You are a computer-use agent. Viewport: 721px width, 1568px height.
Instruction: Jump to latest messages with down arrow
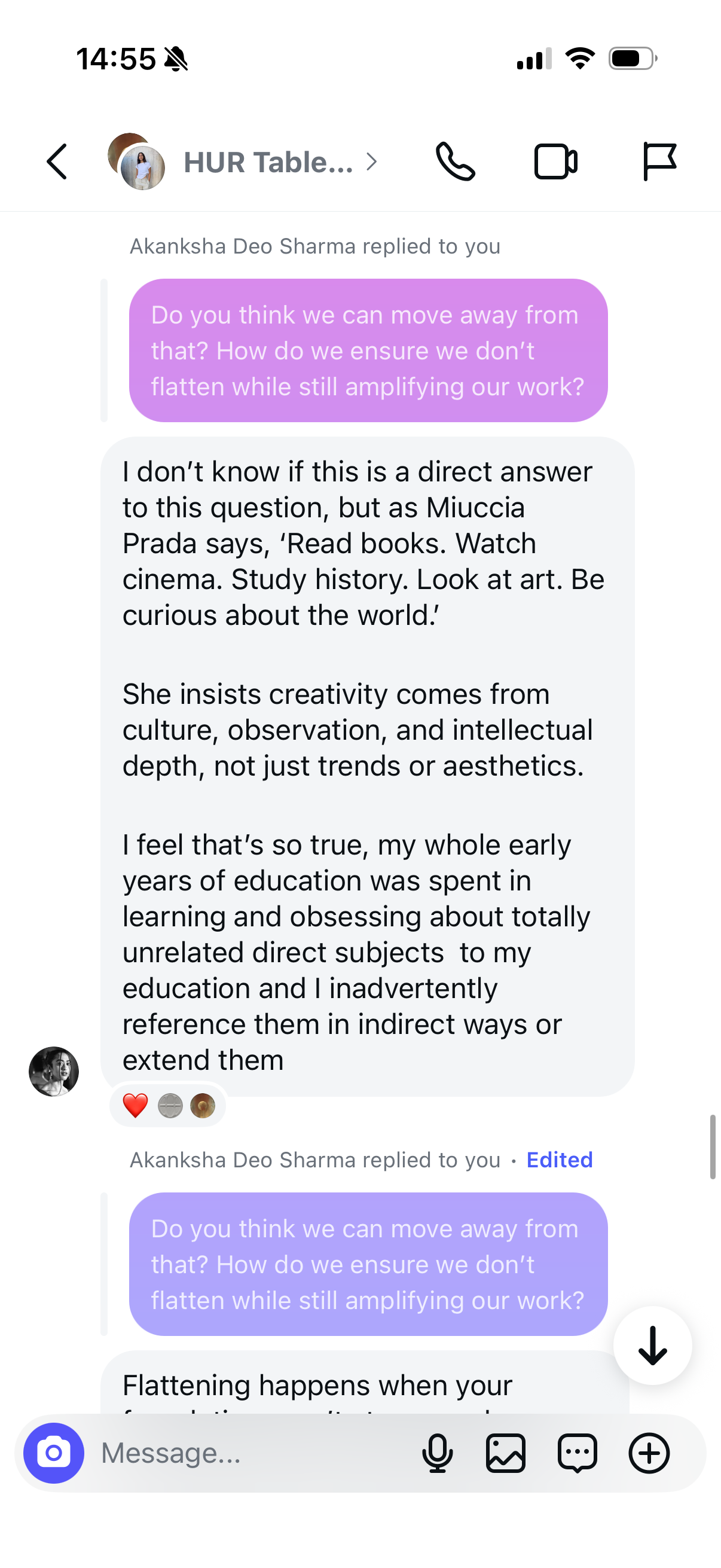point(653,1345)
